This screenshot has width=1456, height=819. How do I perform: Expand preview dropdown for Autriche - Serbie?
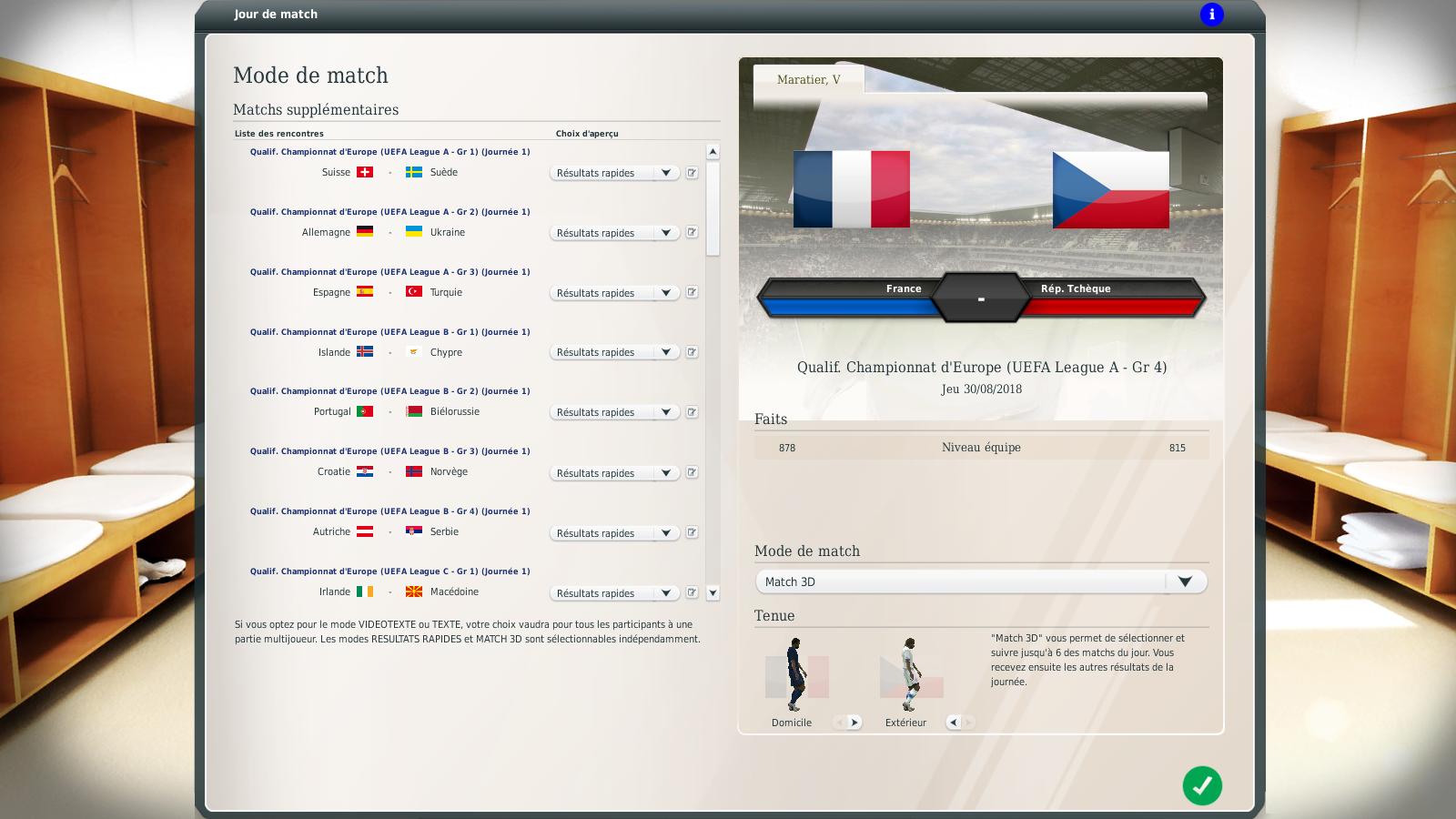[614, 533]
